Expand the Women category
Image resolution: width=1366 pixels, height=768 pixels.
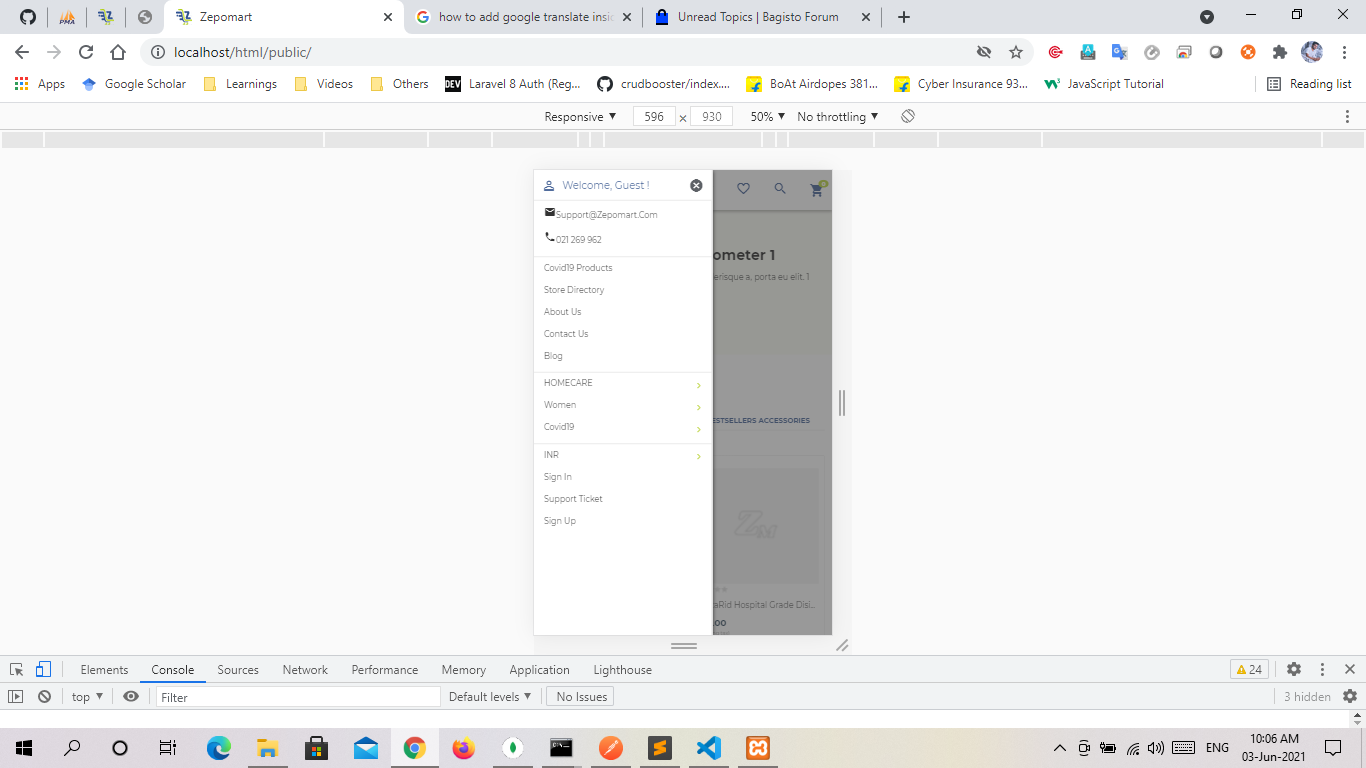pyautogui.click(x=698, y=407)
